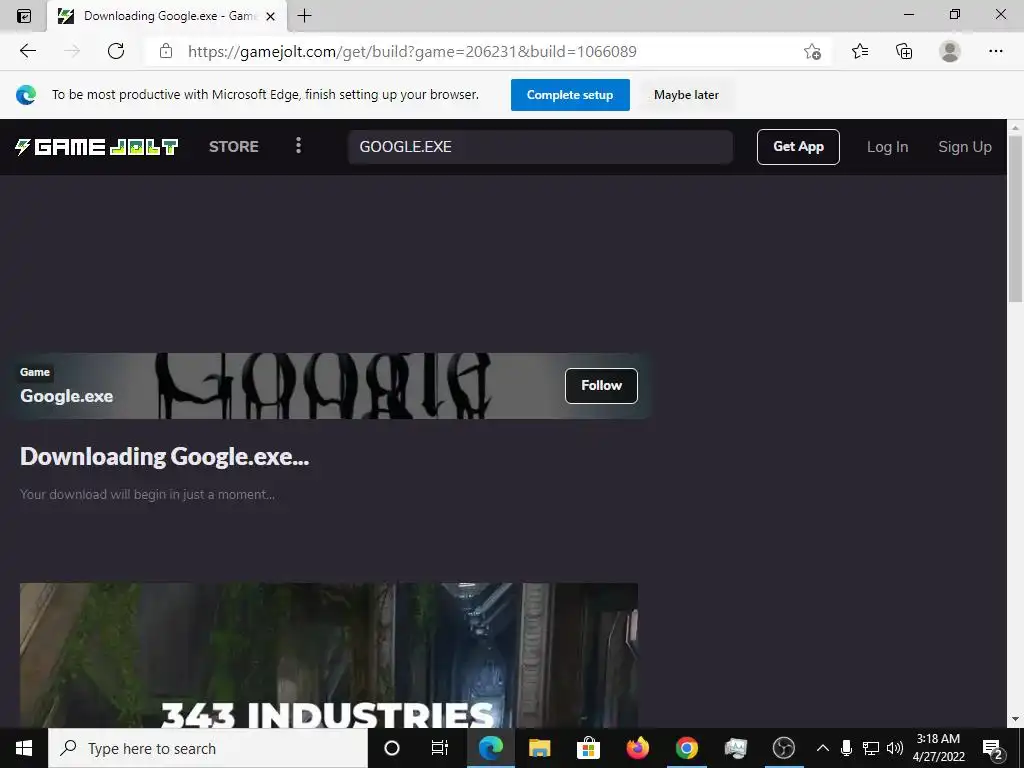Open the Log In link
Image resolution: width=1024 pixels, height=768 pixels.
(x=887, y=147)
